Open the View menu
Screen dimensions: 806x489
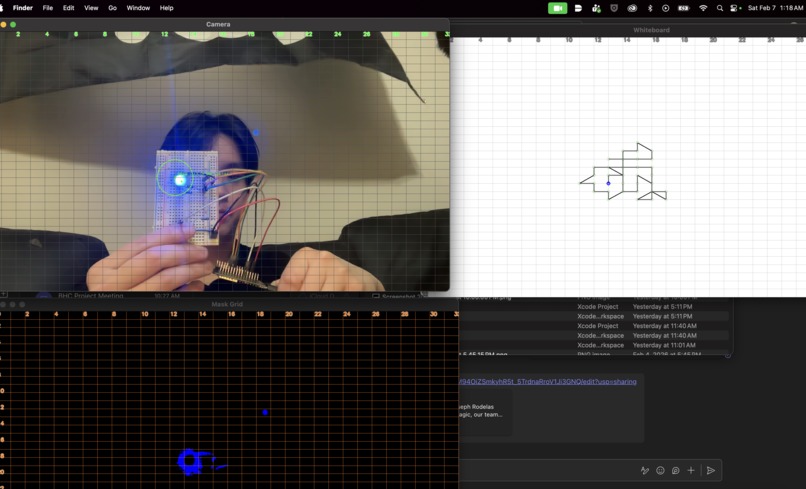[91, 8]
